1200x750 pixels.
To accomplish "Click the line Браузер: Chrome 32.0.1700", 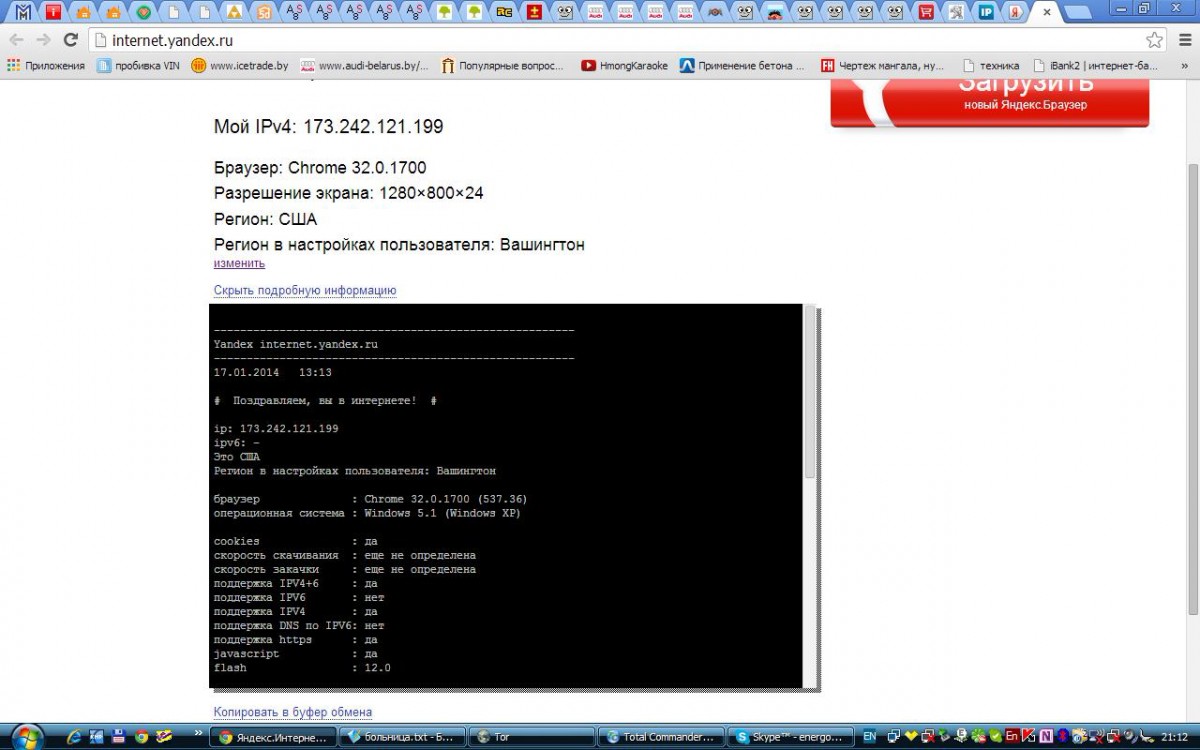I will [x=319, y=168].
